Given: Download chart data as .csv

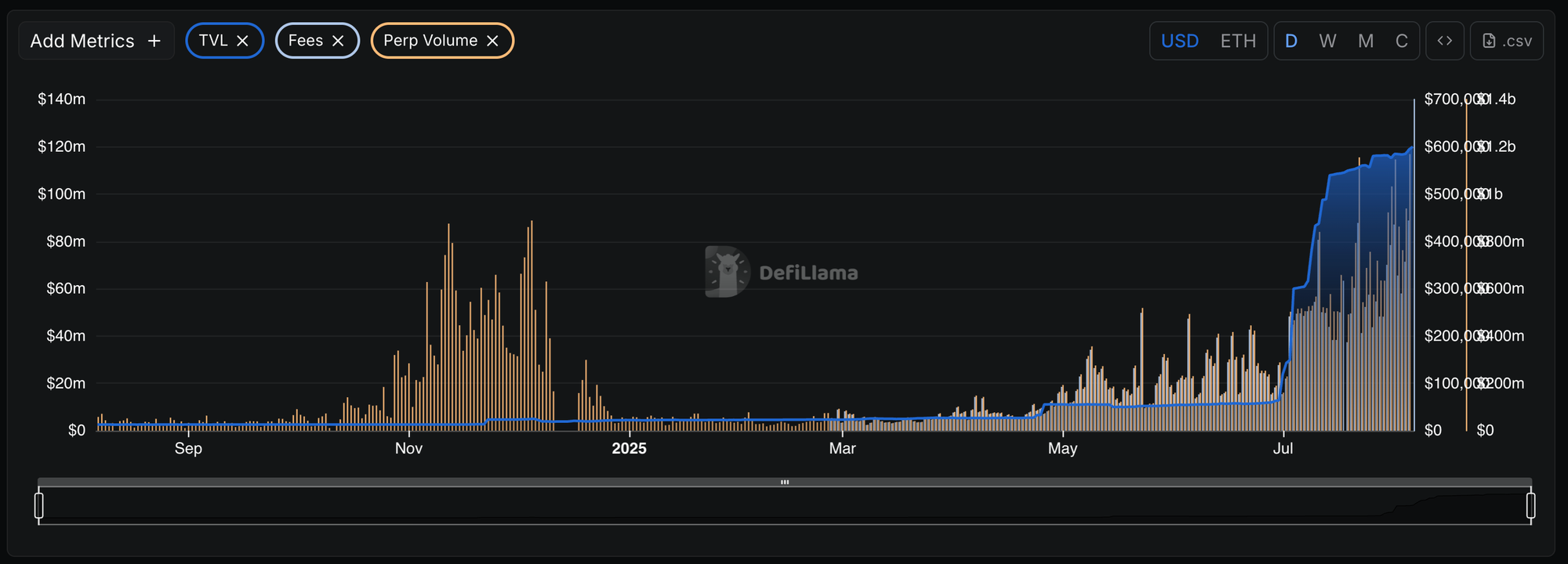Looking at the screenshot, I should 1507,41.
